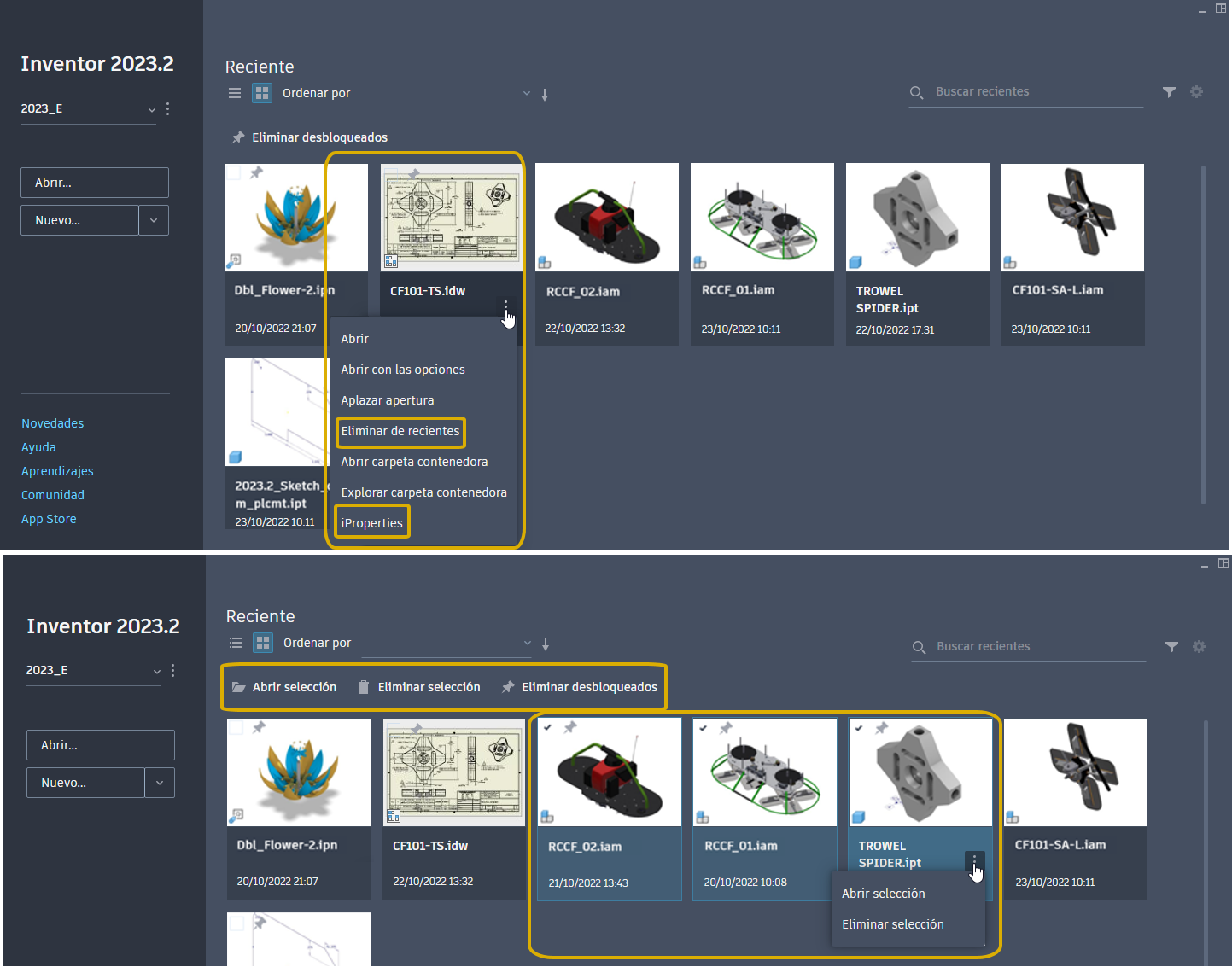Open the Aprendizajes link
This screenshot has width=1232, height=967.
(57, 471)
